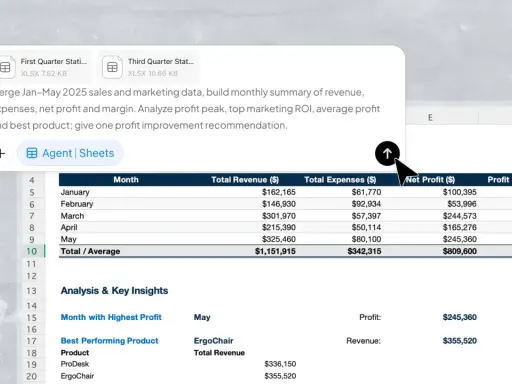The image size is (512, 384).
Task: Select February net profit $53,996
Action: (x=462, y=204)
